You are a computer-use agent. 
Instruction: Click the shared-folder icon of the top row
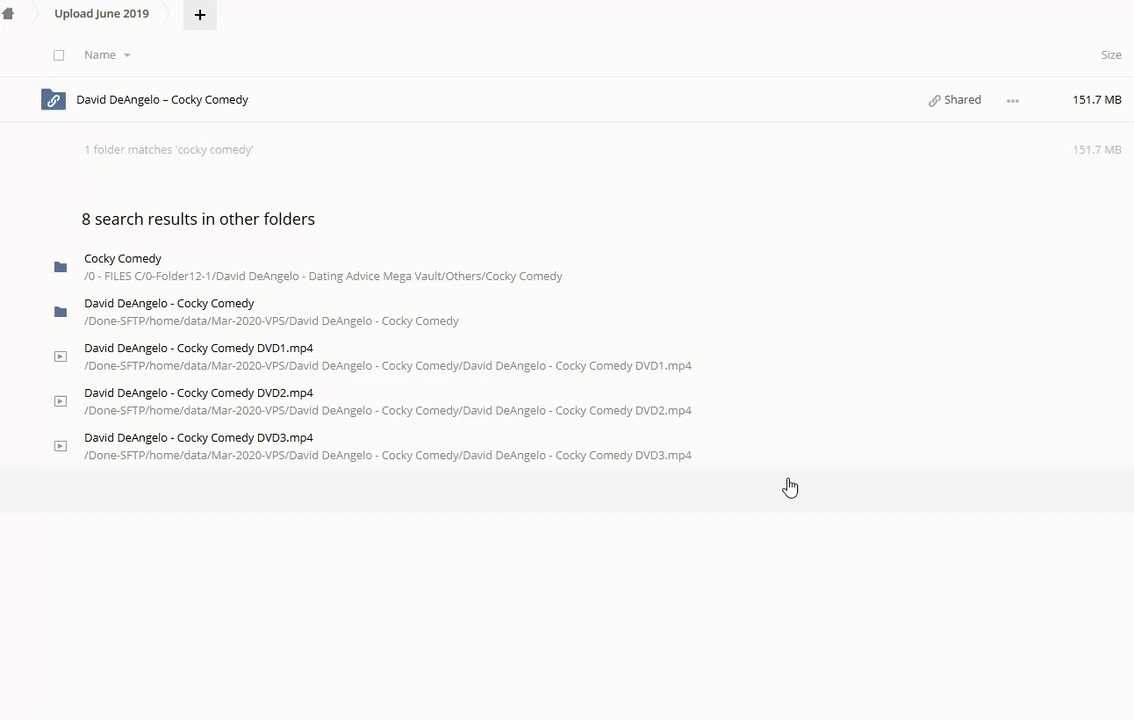tap(53, 100)
